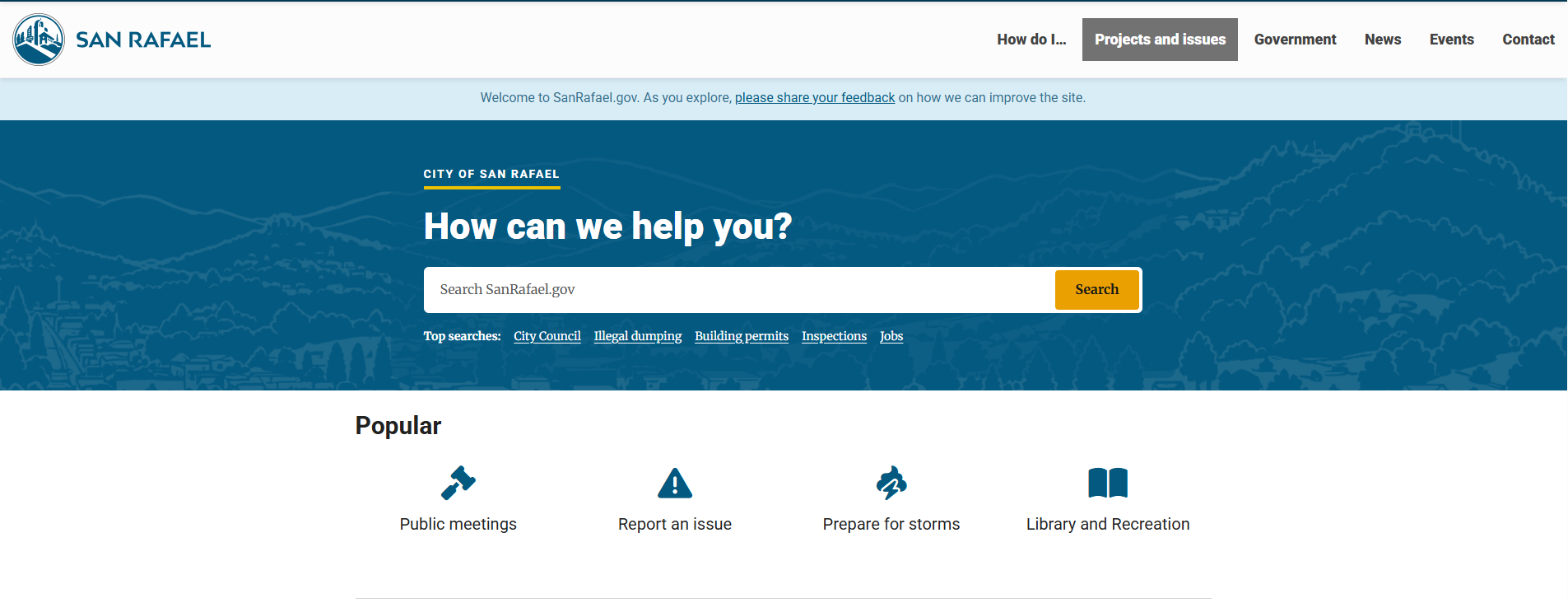Click the yellow Search button
The image size is (1568, 603).
click(1097, 290)
